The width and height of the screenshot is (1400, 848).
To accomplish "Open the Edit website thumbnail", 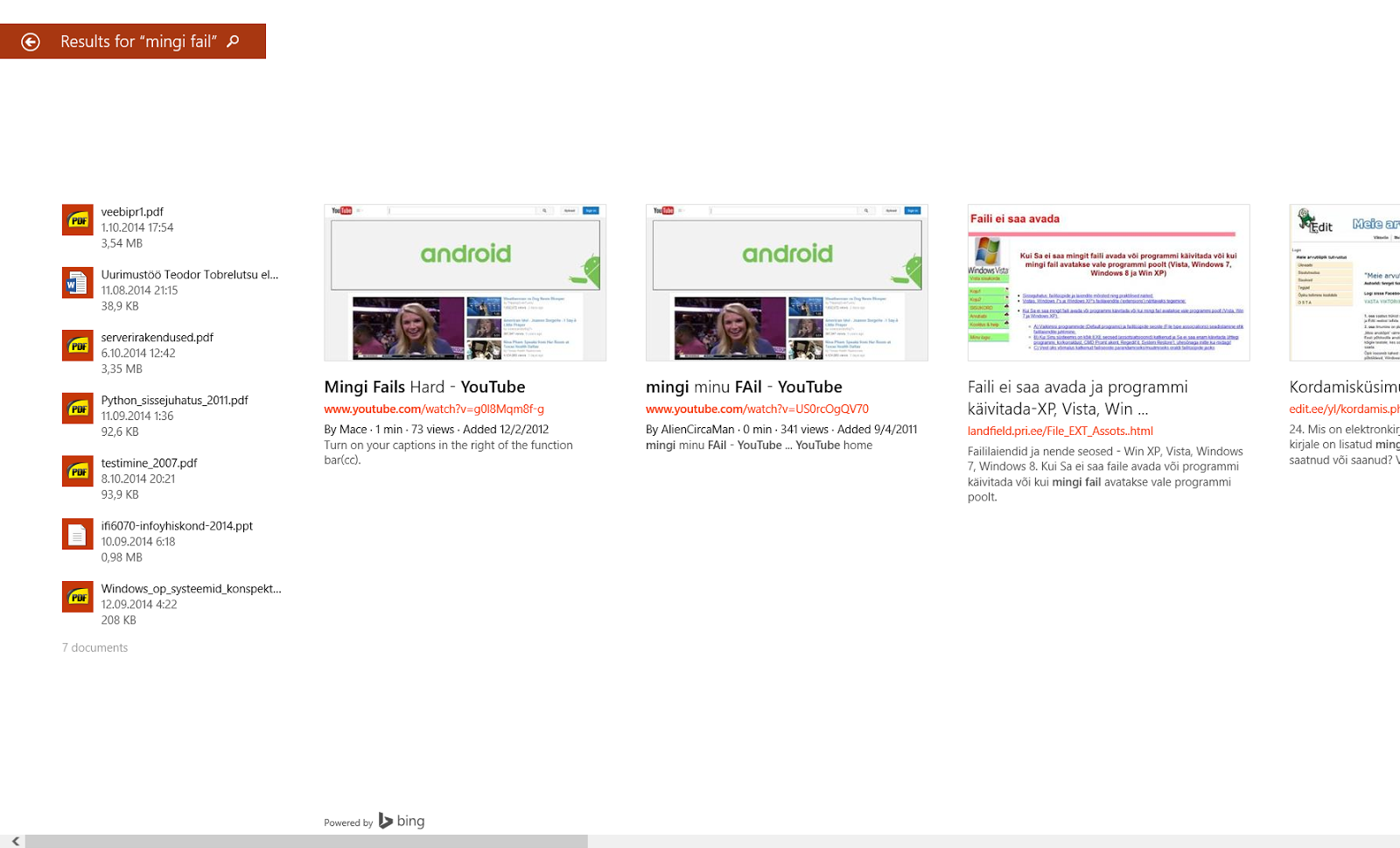I will (1345, 283).
